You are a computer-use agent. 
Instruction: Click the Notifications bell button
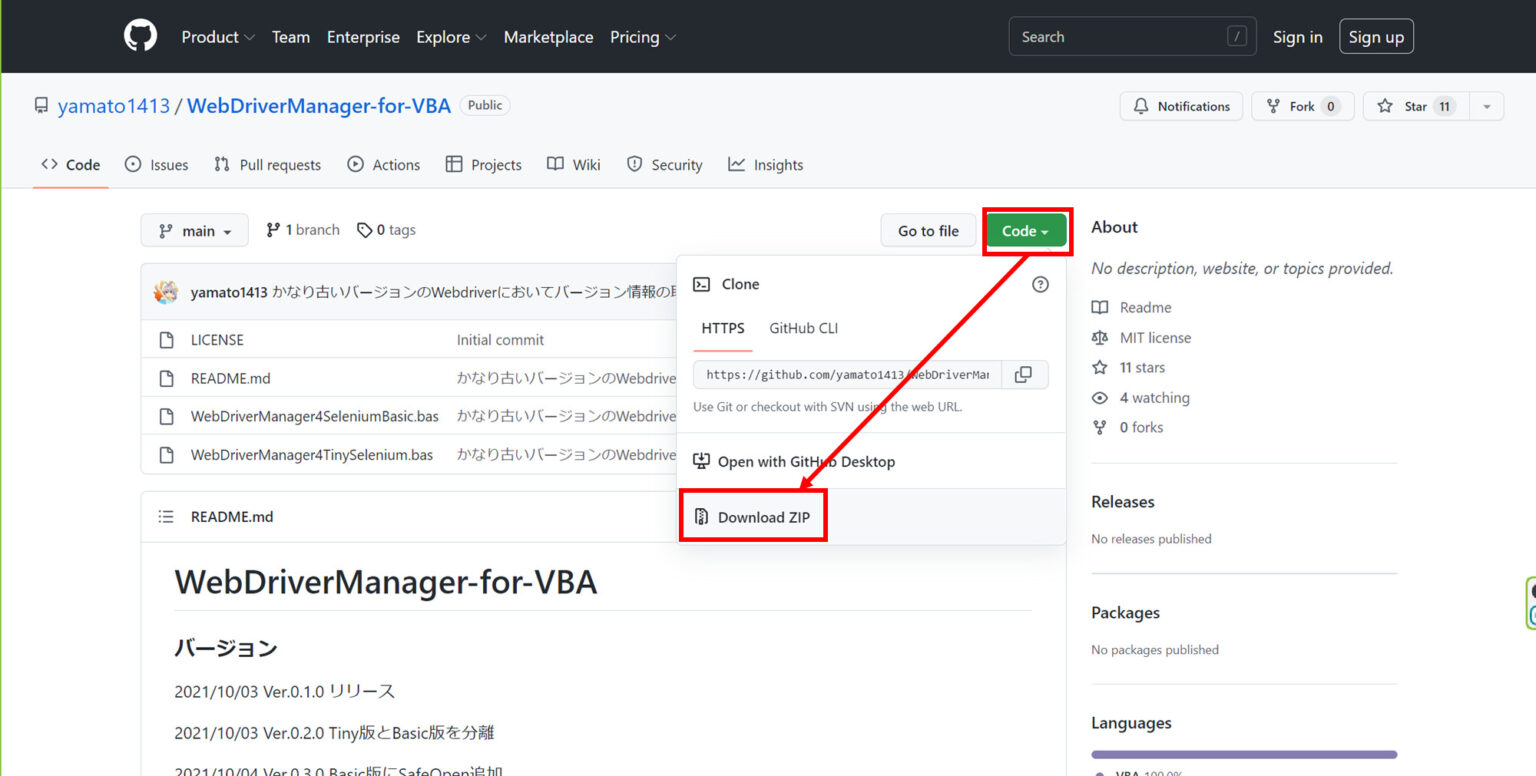(x=1181, y=106)
